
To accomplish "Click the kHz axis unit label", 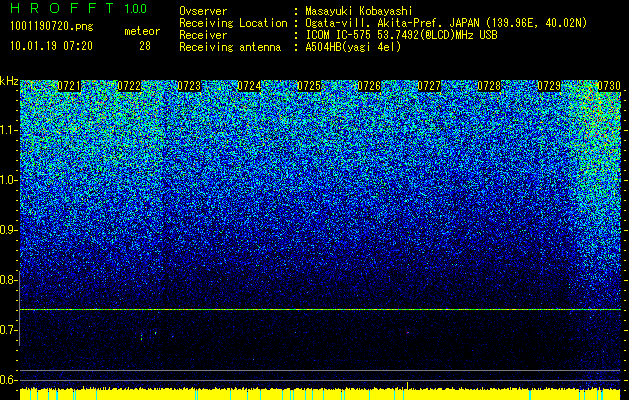I will coord(9,81).
